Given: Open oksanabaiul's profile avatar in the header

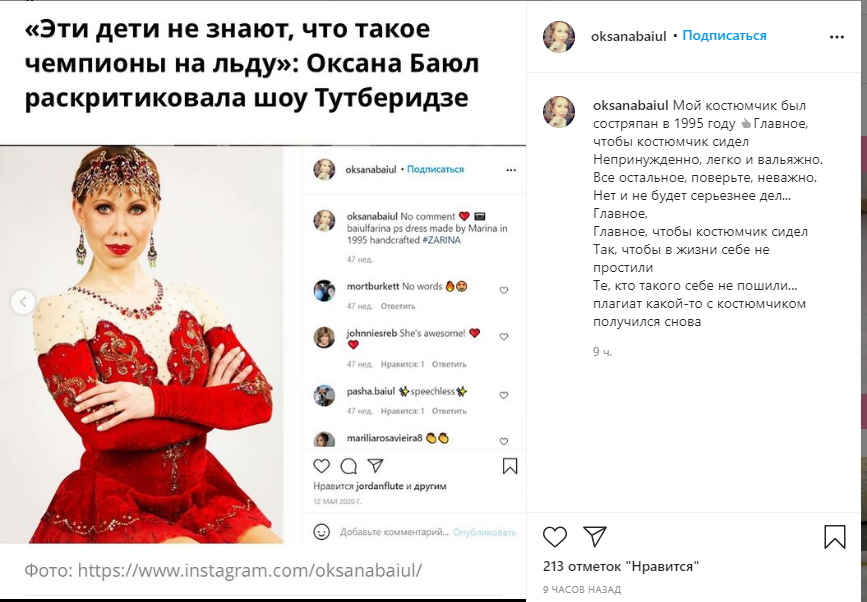Looking at the screenshot, I should pyautogui.click(x=558, y=37).
